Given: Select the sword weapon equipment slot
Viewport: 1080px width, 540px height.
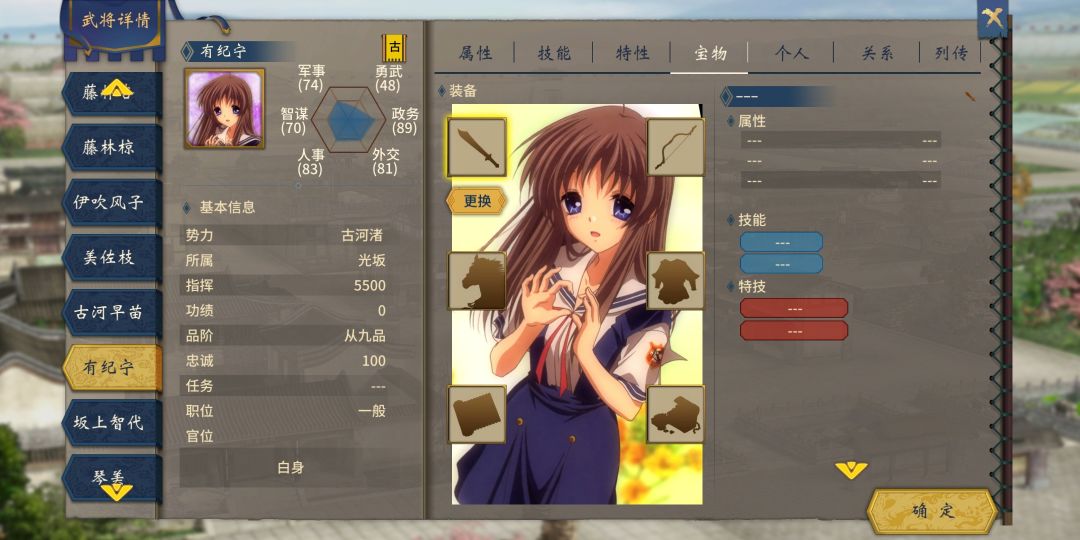Looking at the screenshot, I should [x=477, y=147].
